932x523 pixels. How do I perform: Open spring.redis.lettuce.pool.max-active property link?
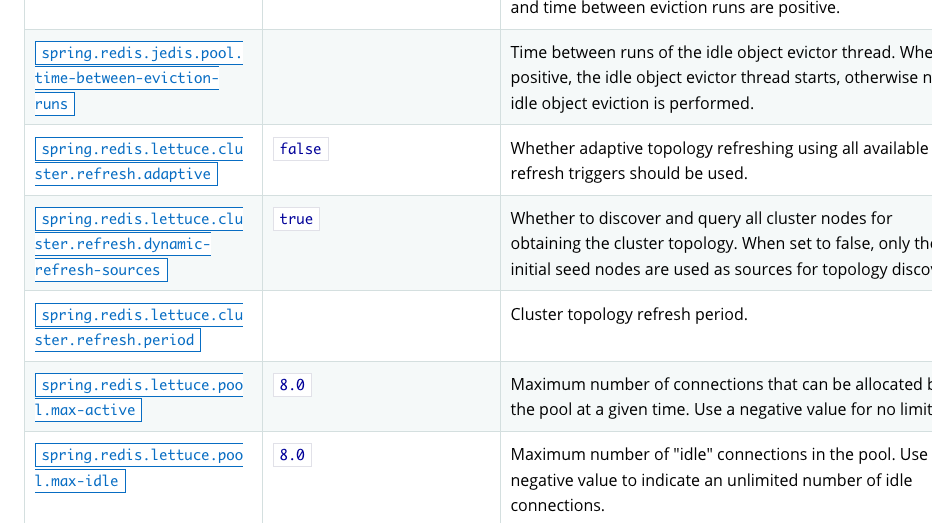click(138, 397)
